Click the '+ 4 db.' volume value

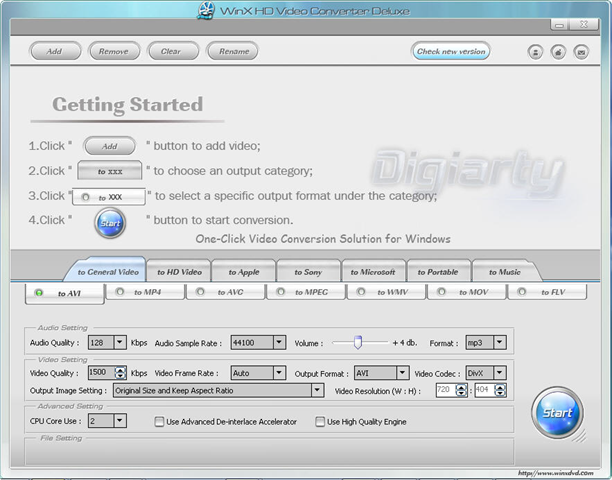point(405,343)
